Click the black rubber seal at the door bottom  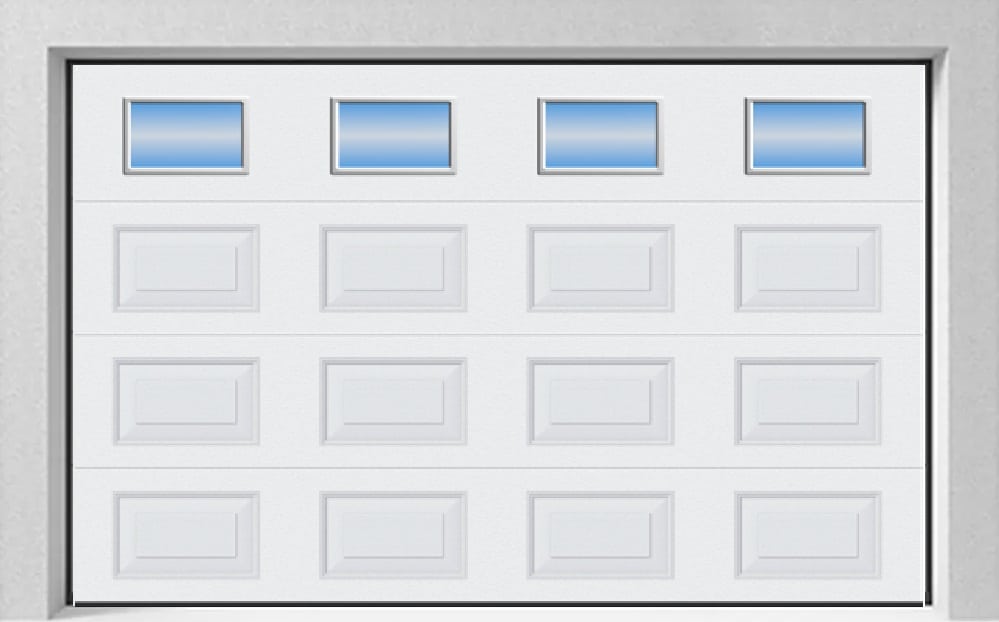[x=498, y=603]
